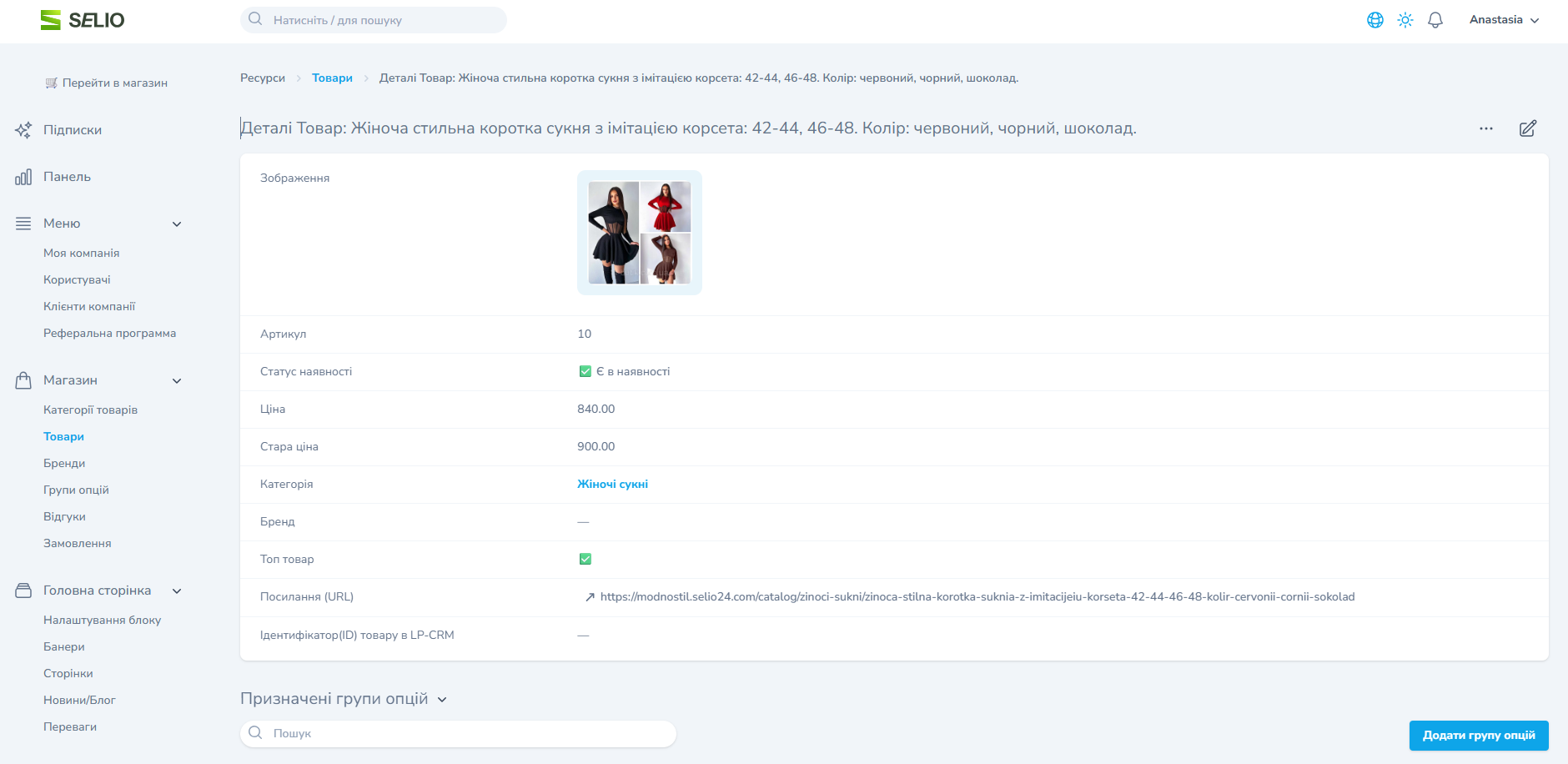Open Клієнти компанії menu item
Screen dimensions: 1568x764
coord(89,306)
